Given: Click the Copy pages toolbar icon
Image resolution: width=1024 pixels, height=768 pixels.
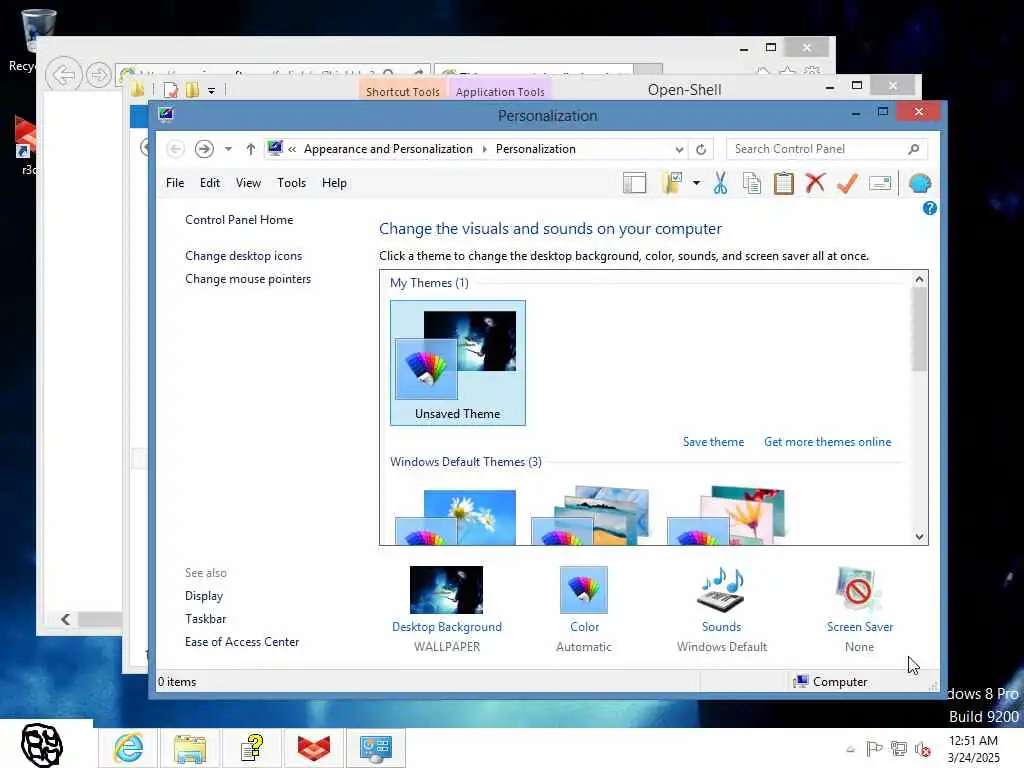Looking at the screenshot, I should 752,184.
